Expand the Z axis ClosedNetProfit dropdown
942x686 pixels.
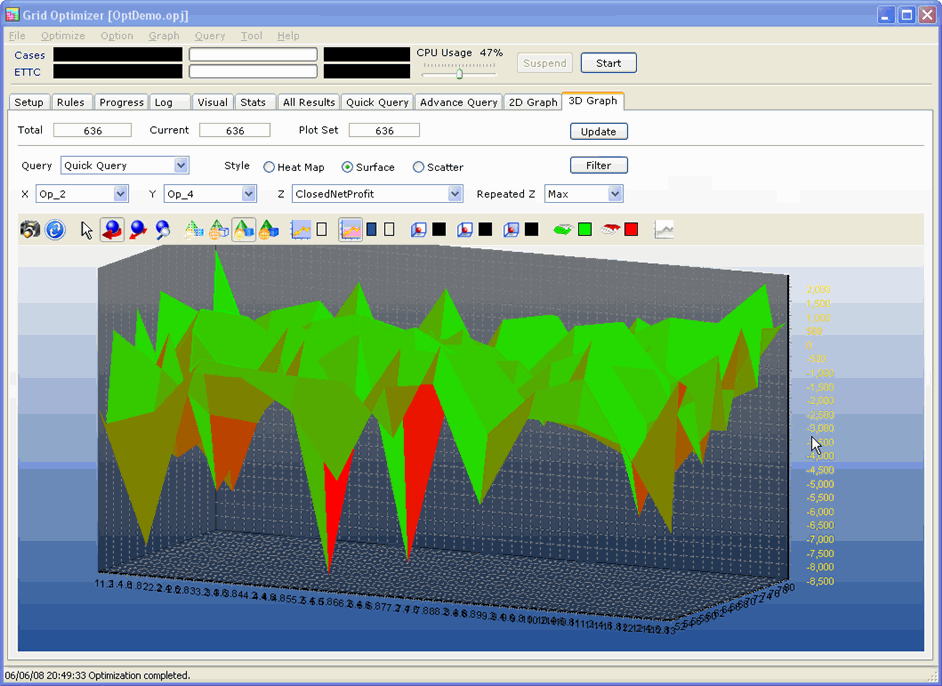click(455, 194)
